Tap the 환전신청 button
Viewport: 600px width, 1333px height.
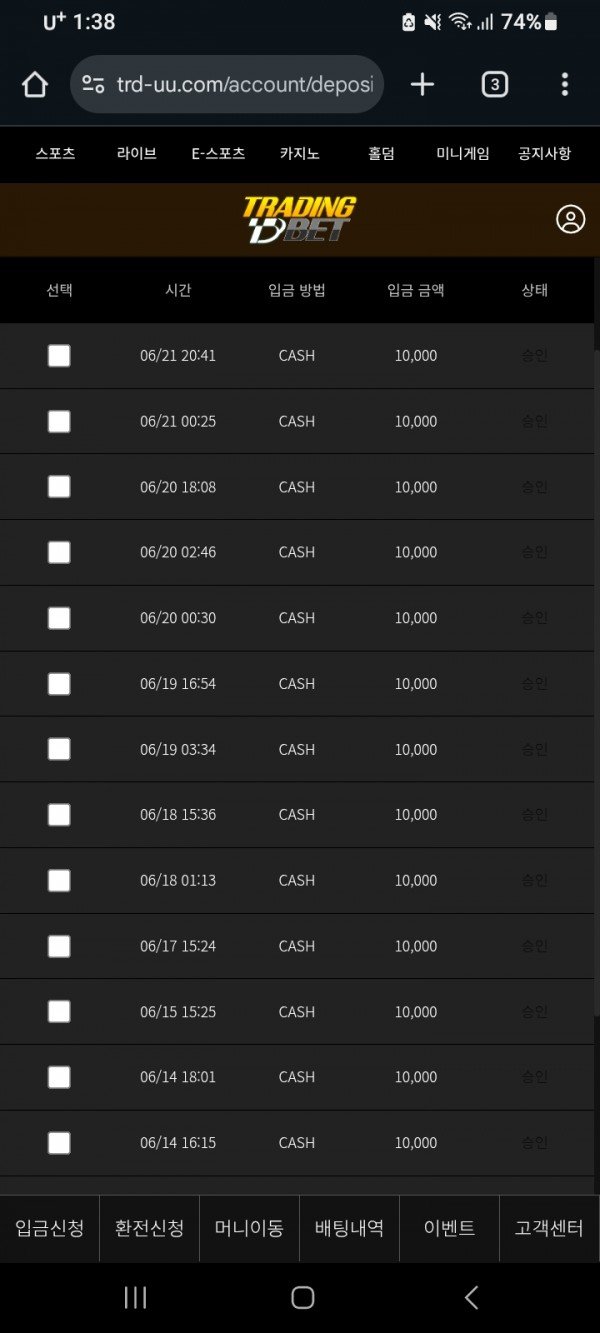(x=150, y=1228)
